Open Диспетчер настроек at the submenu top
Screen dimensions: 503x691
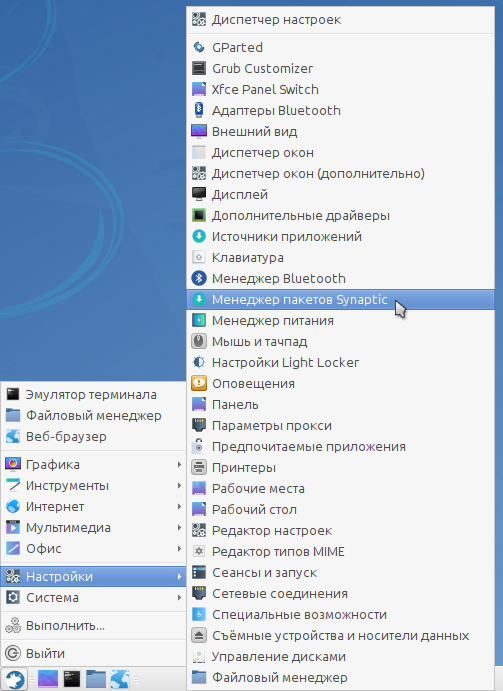coord(340,20)
